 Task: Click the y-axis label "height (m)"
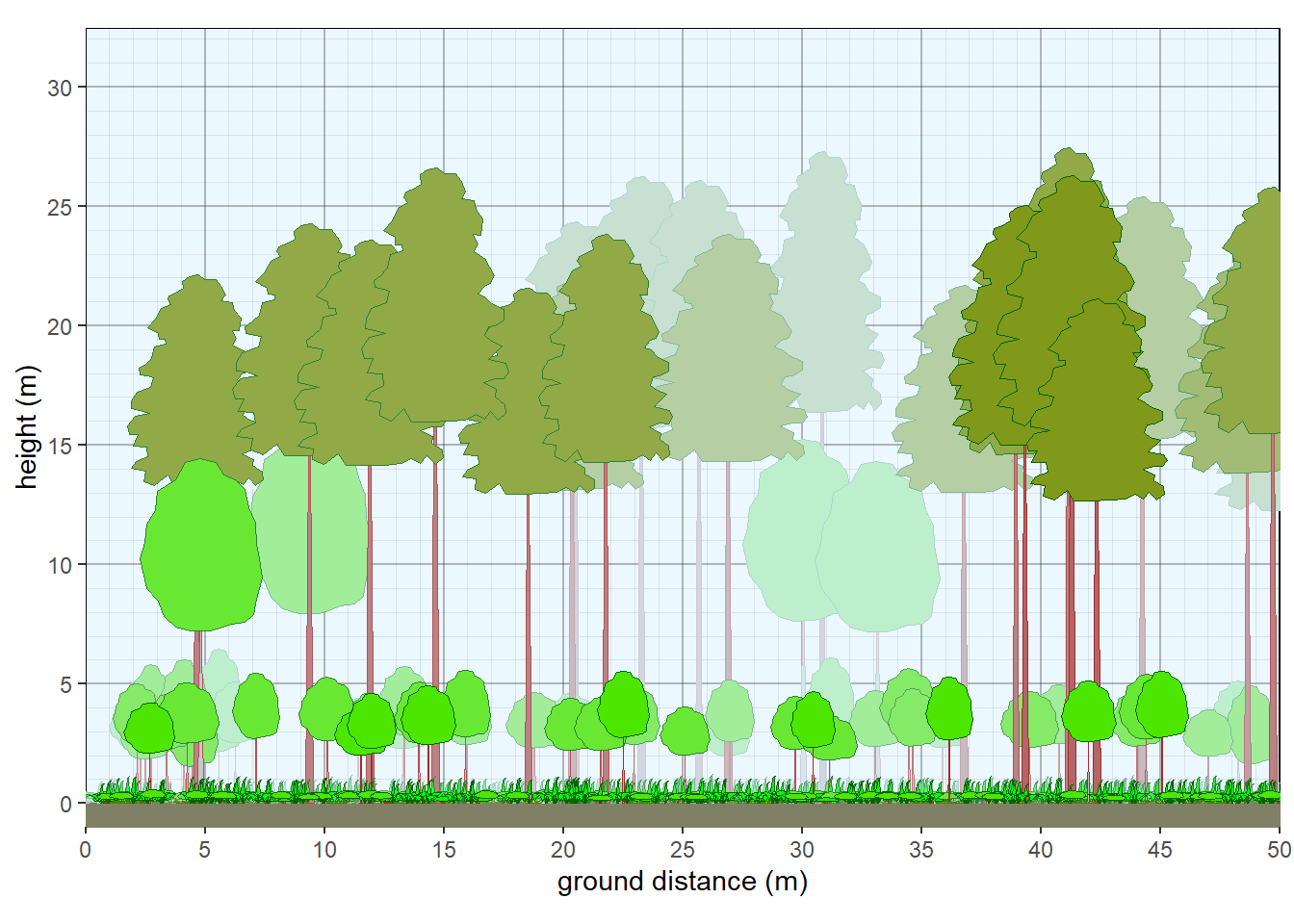point(27,427)
